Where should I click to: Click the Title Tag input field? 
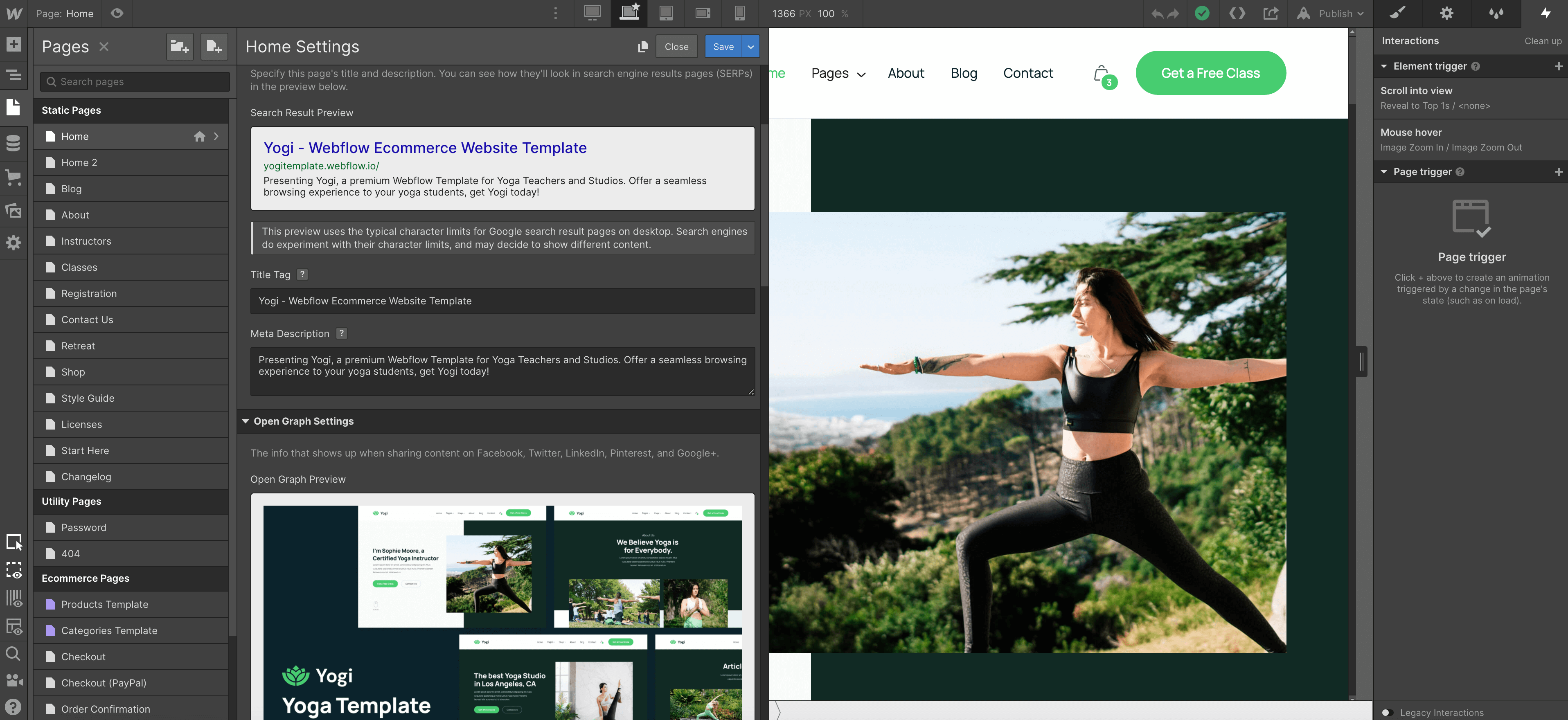(x=502, y=301)
